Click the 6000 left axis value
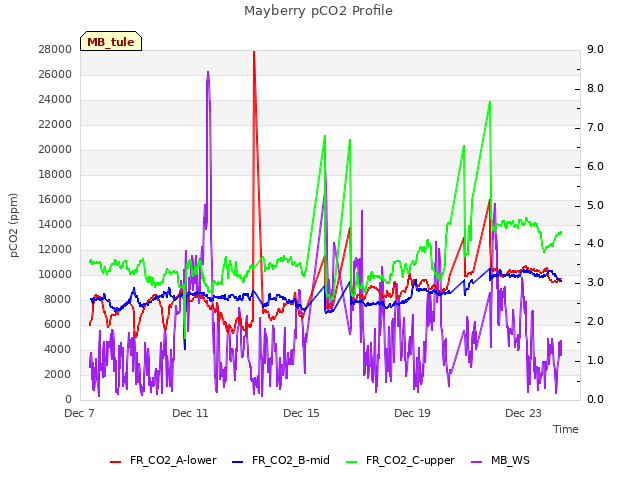The image size is (640, 480). 58,324
